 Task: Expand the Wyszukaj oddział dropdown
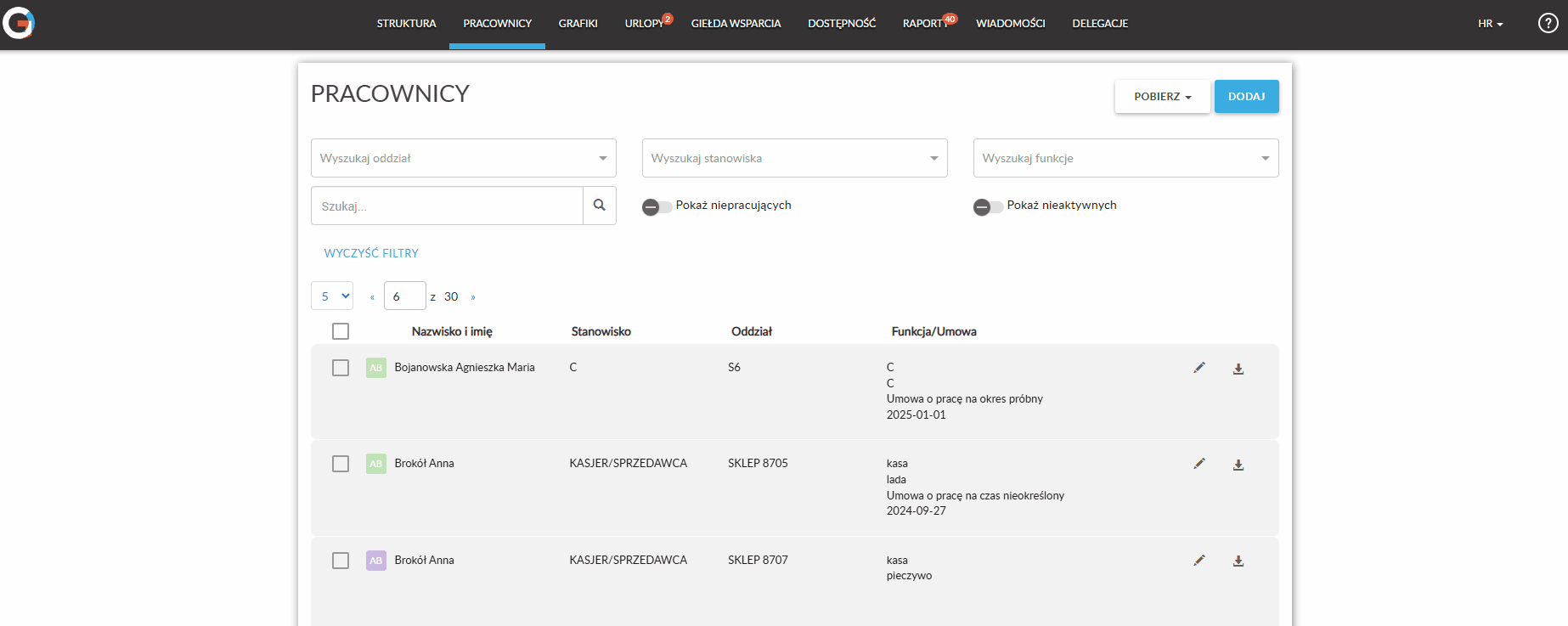click(463, 158)
